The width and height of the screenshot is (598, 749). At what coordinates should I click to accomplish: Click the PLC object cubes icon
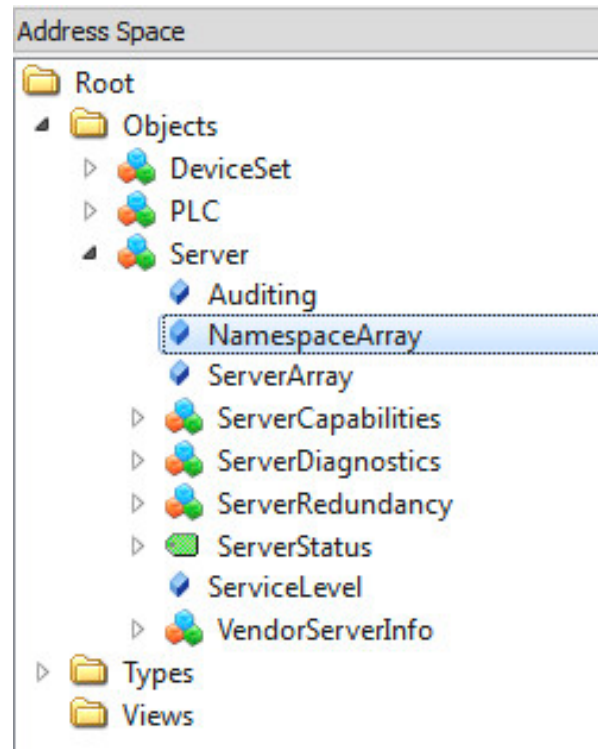pyautogui.click(x=136, y=210)
